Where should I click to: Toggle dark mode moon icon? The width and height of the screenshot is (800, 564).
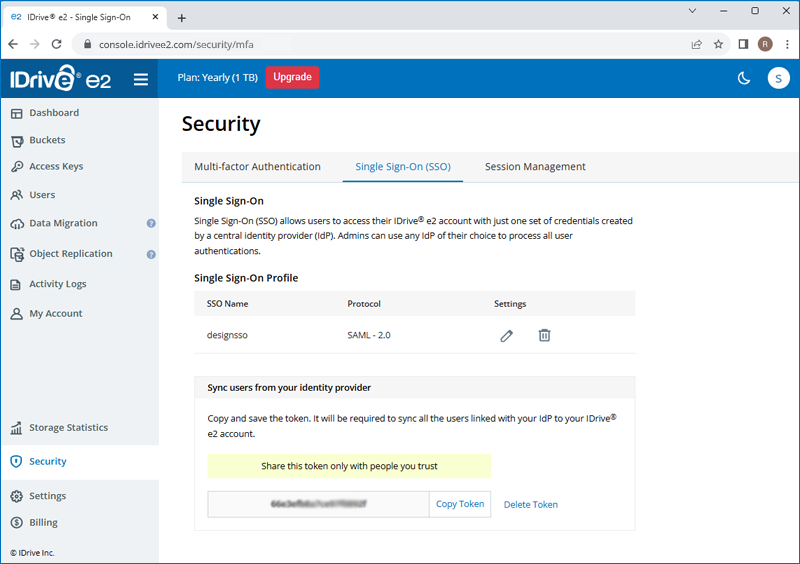(x=744, y=79)
